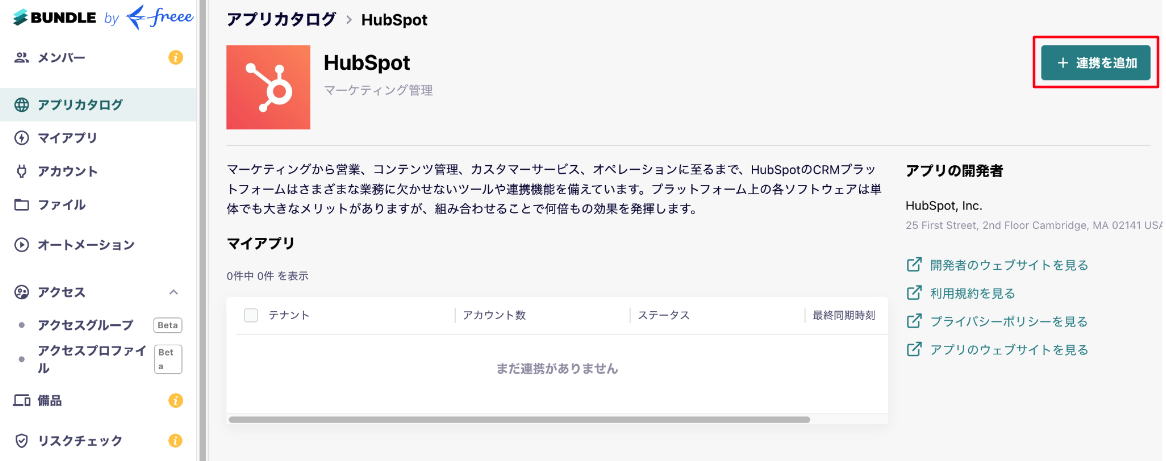
Task: Click the アクセス section icon
Action: pos(22,292)
